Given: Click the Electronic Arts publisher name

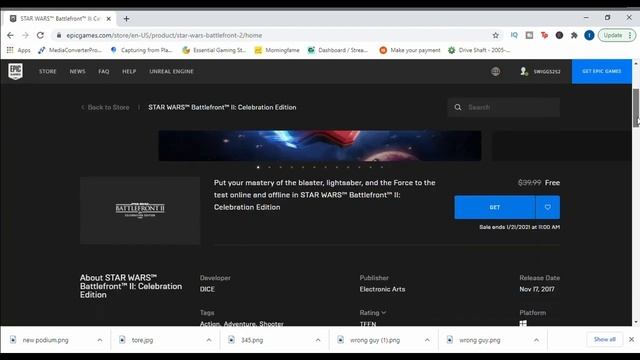Looking at the screenshot, I should 382,289.
